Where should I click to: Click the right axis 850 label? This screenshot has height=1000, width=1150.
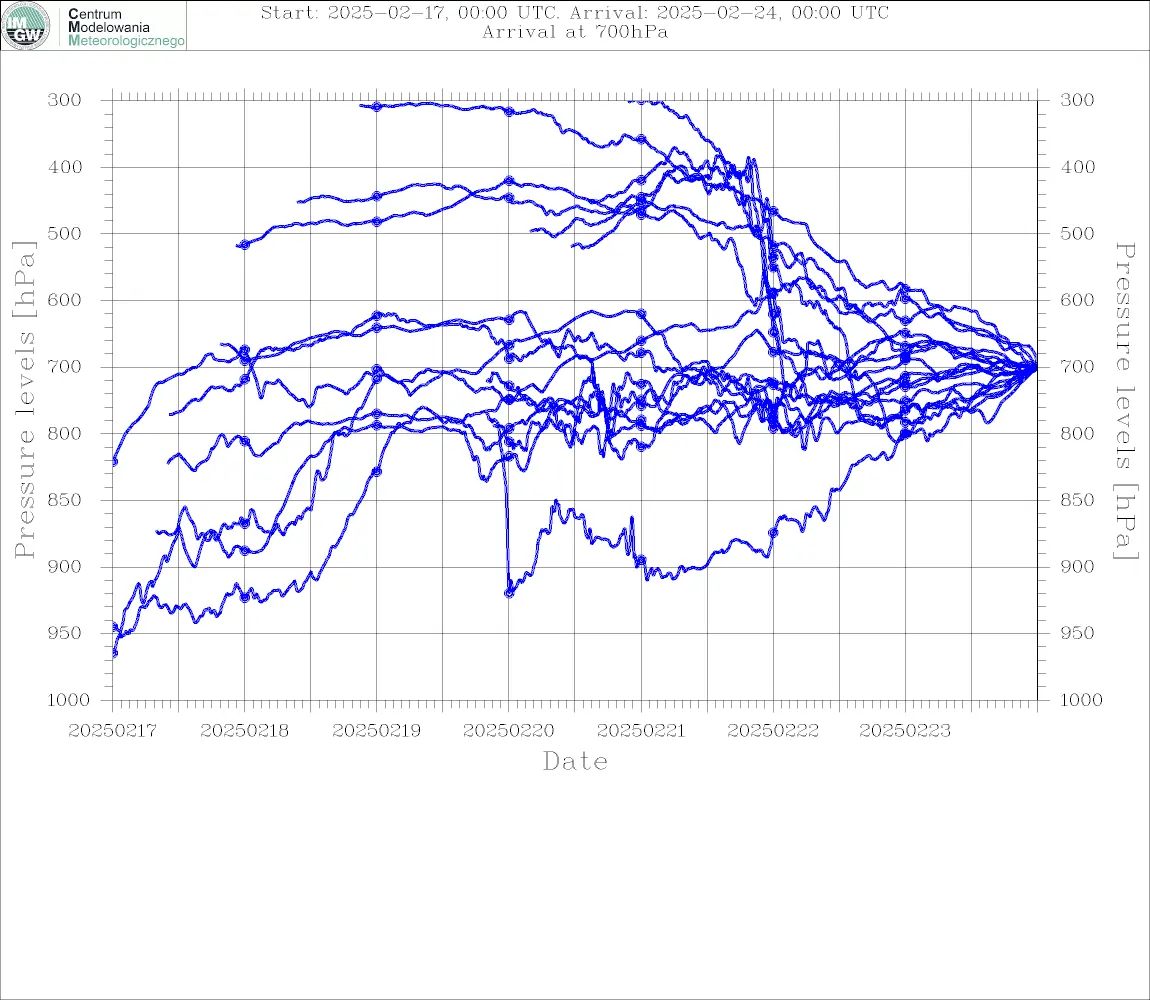tap(1077, 500)
